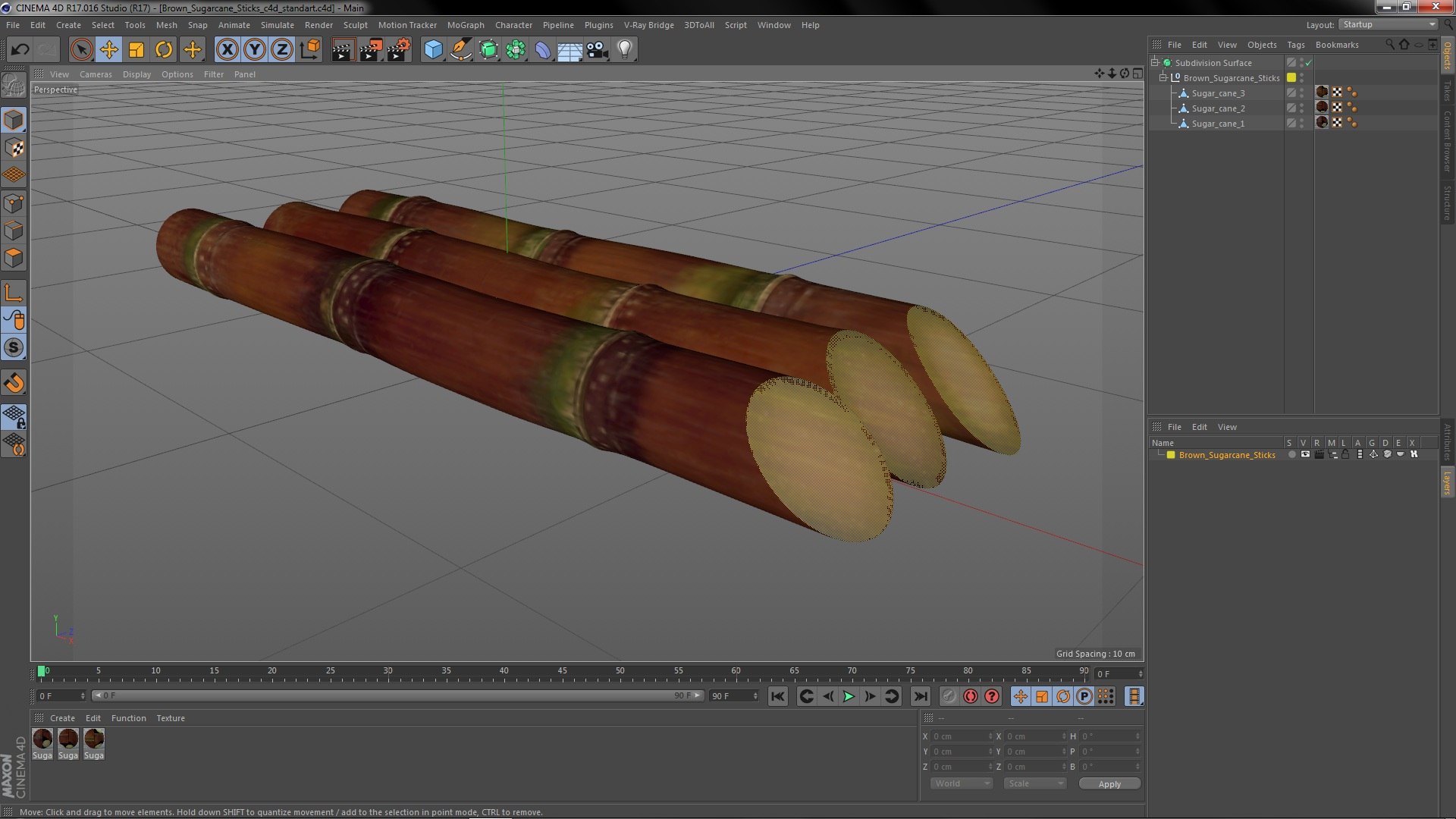Play the animation forward
Image resolution: width=1456 pixels, height=819 pixels.
[849, 696]
